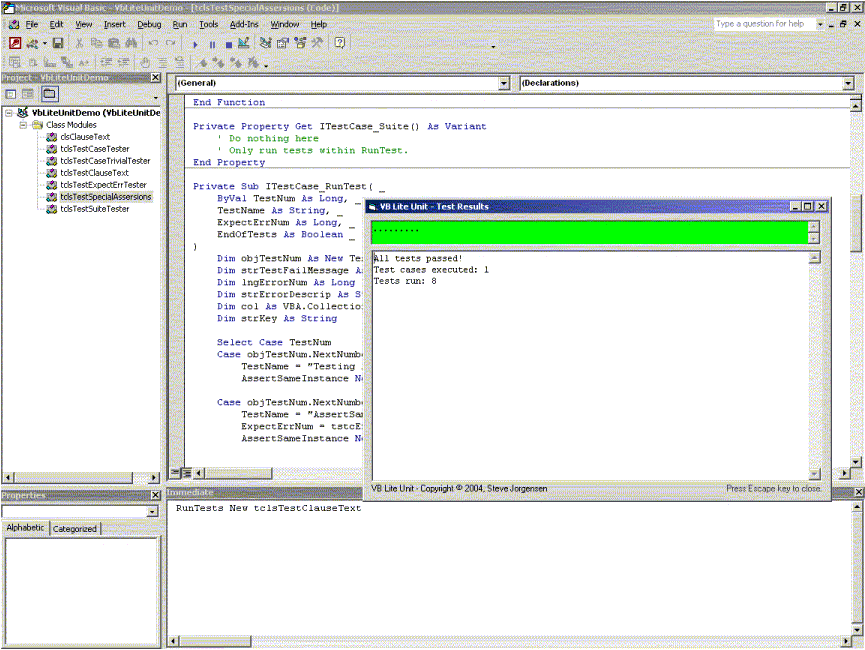Click the Outdent toolbar icon

pyautogui.click(x=123, y=62)
